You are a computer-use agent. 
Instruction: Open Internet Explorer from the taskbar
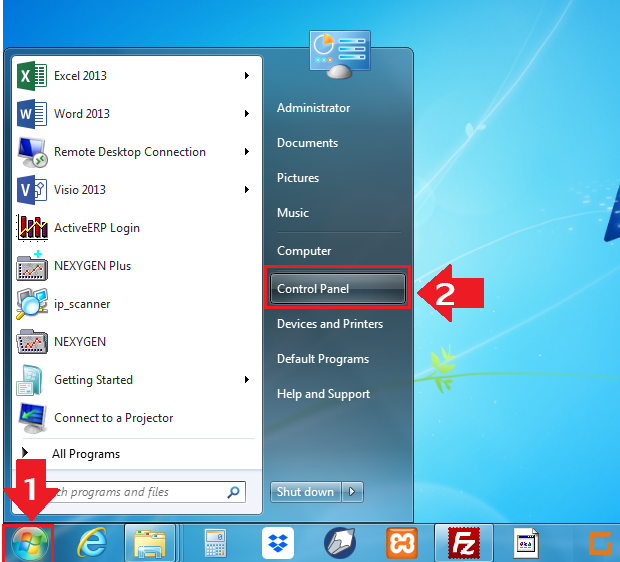(92, 543)
